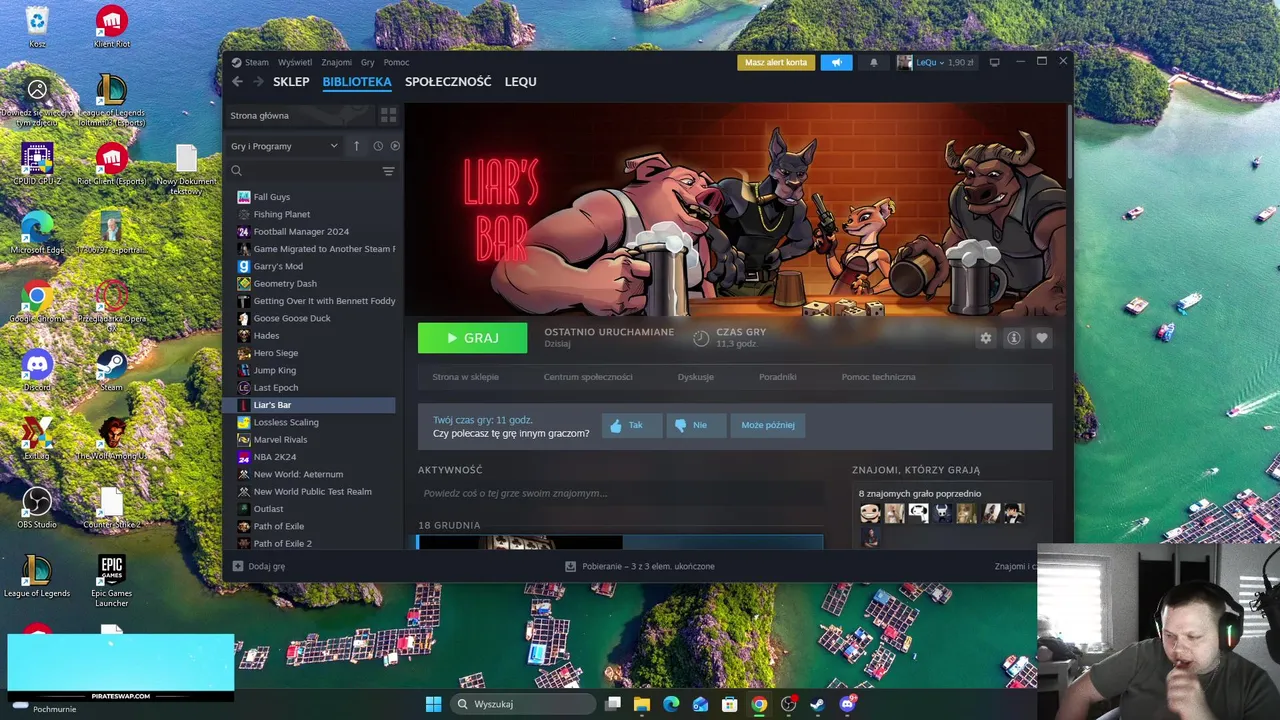The image size is (1280, 720).
Task: Open Epic Games Launcher desktop icon
Action: [111, 581]
